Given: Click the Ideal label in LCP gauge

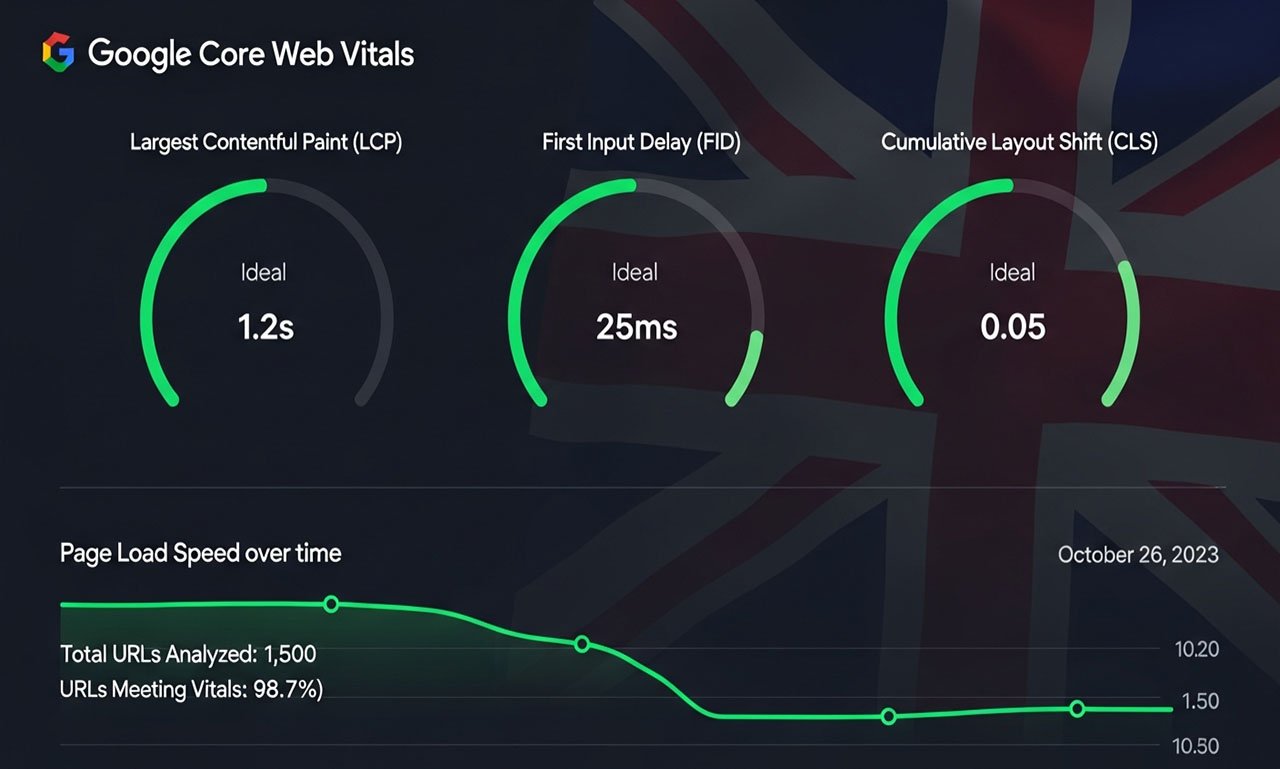Looking at the screenshot, I should pos(263,272).
